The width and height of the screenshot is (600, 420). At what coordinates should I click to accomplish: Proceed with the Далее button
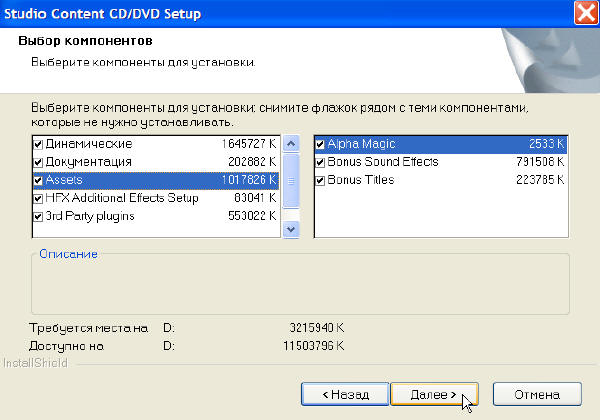(435, 394)
